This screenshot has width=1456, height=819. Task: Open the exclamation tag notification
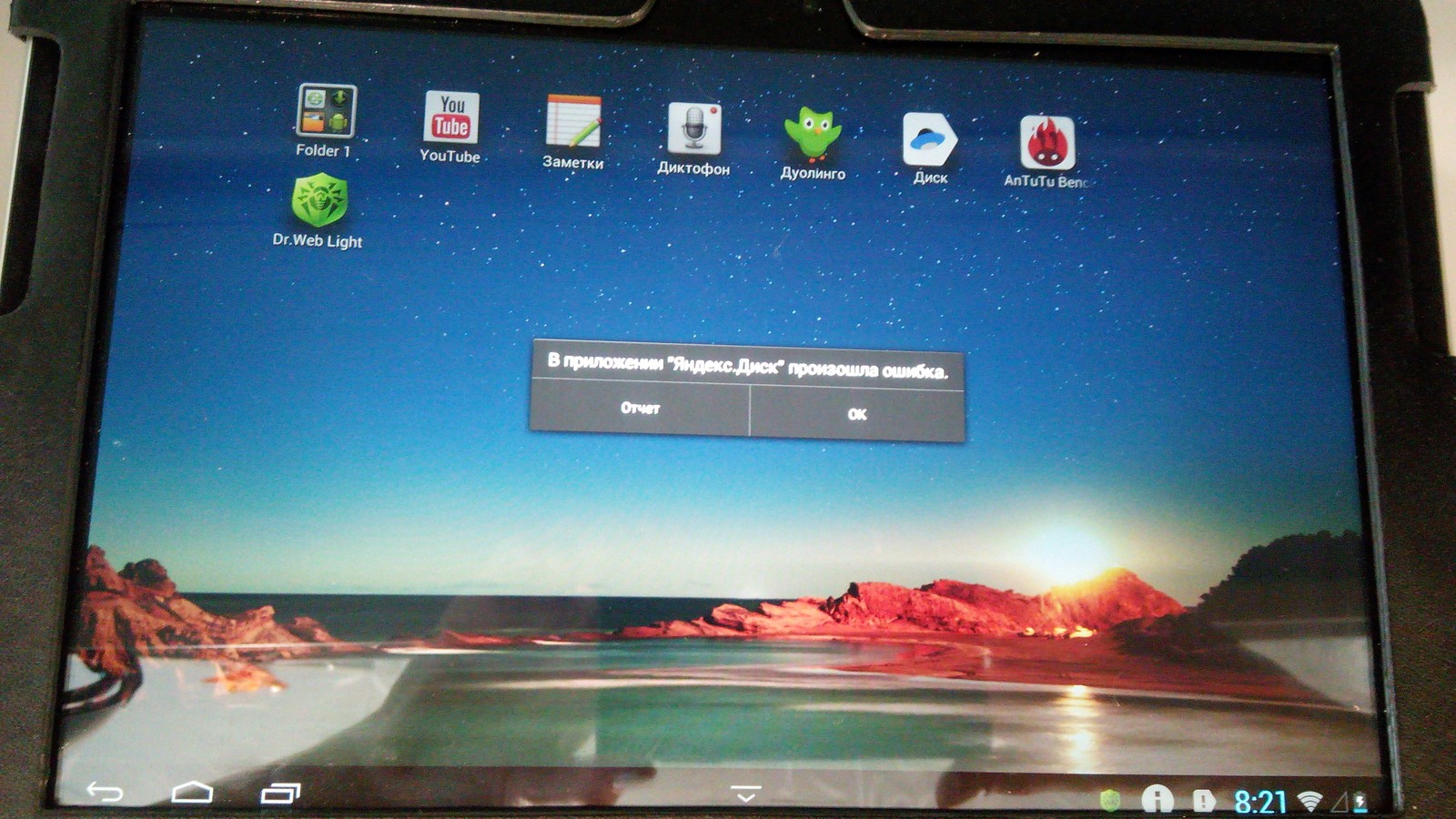(1204, 801)
